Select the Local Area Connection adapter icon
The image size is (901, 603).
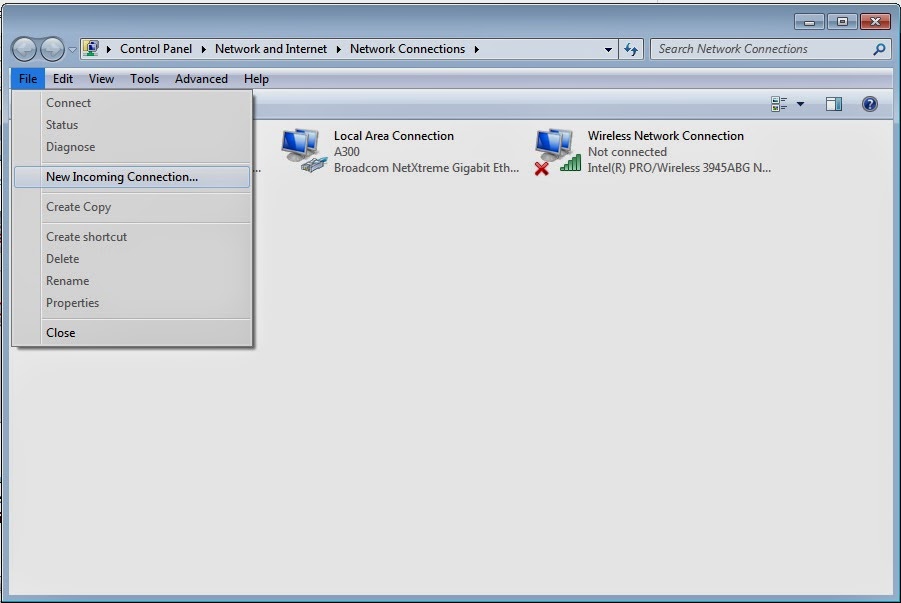click(x=303, y=151)
